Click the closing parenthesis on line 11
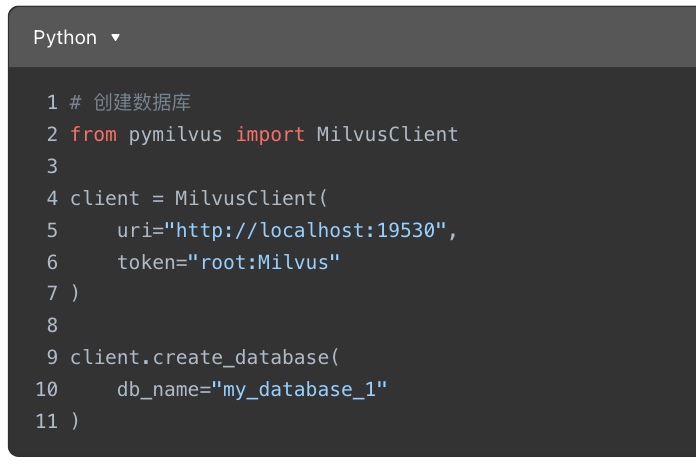696x464 pixels. tap(75, 420)
